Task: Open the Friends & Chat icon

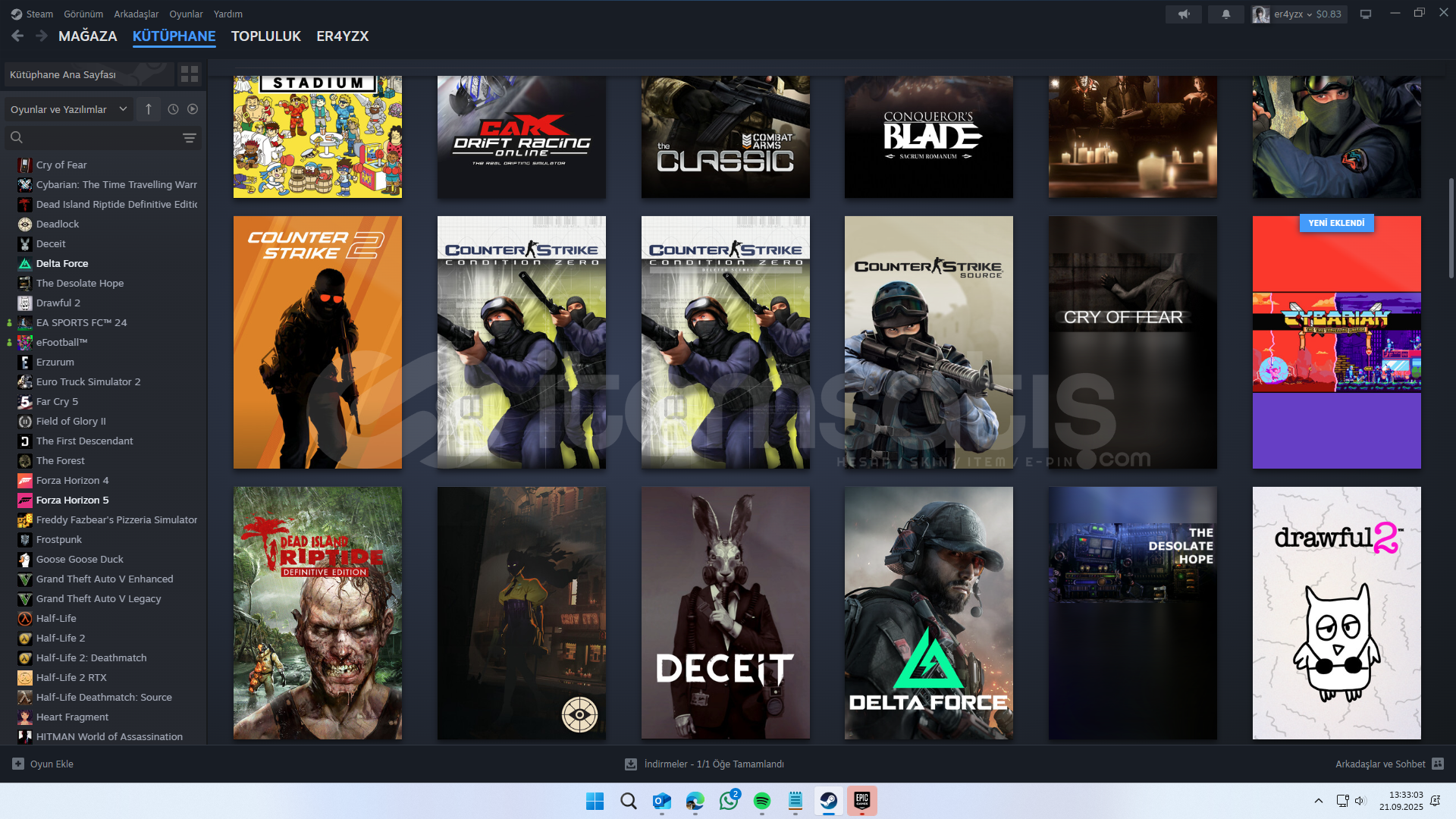Action: (1438, 764)
